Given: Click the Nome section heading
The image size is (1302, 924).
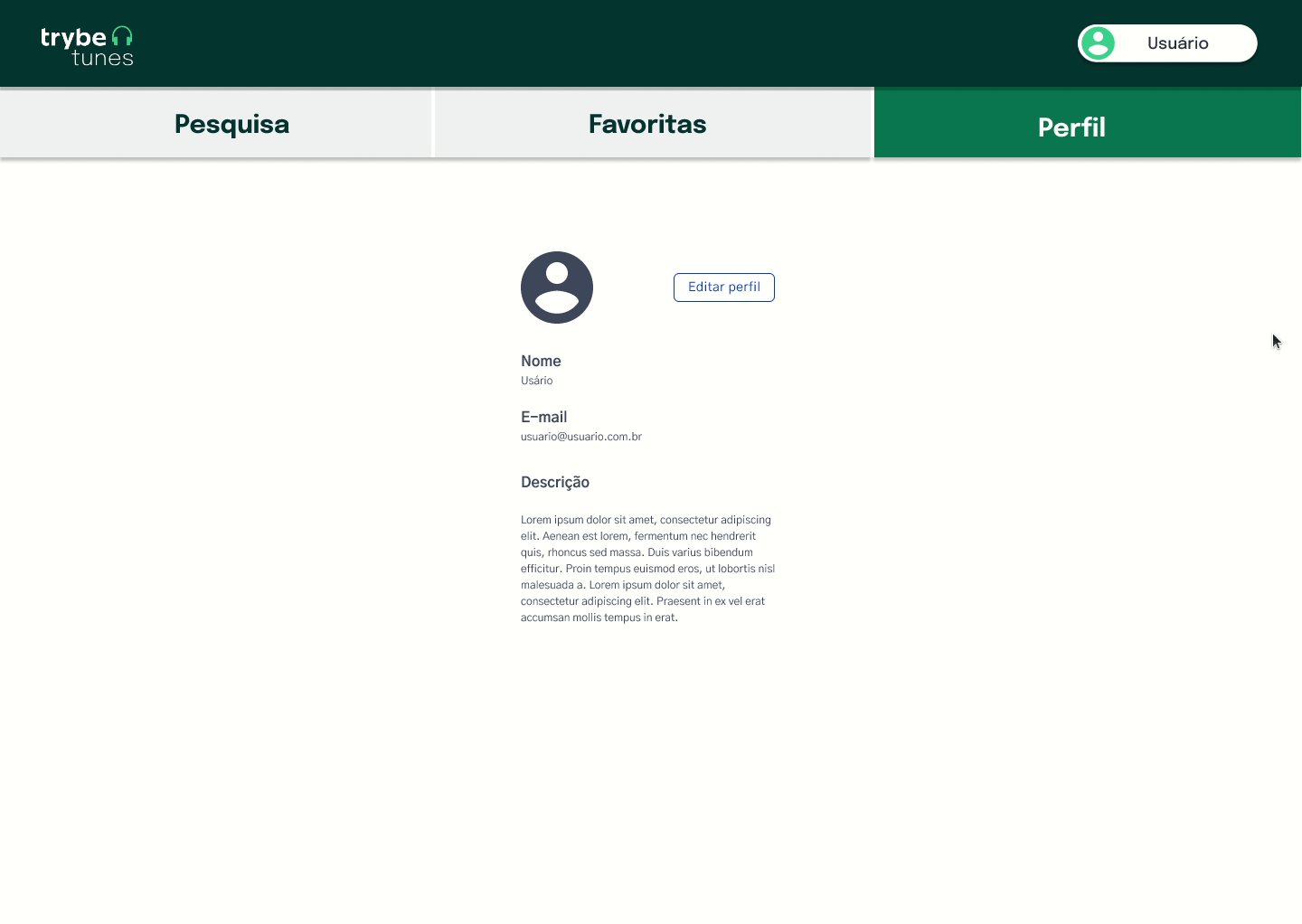Looking at the screenshot, I should (541, 361).
